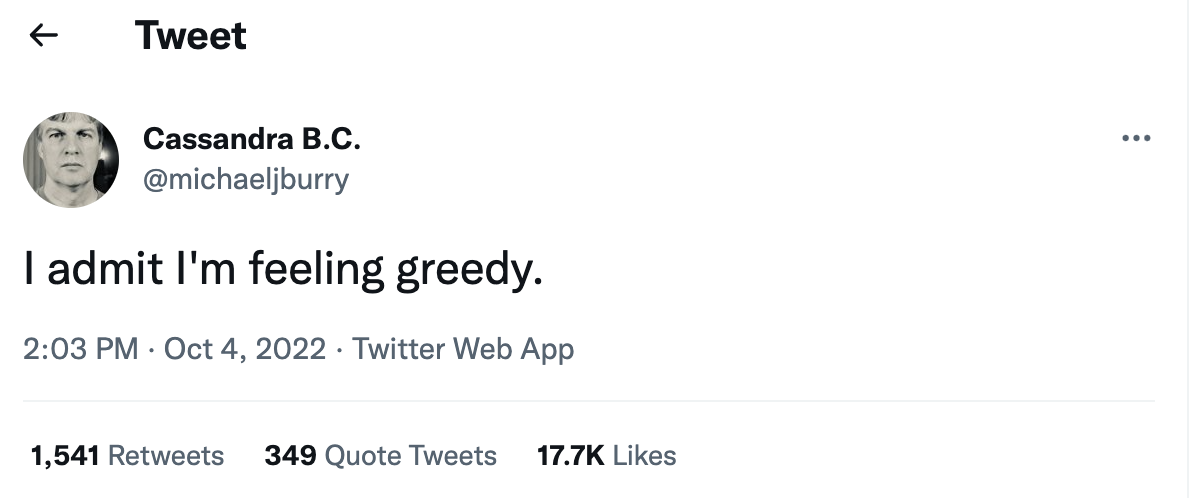Show the Likes label list
The height and width of the screenshot is (498, 1192).
[644, 456]
